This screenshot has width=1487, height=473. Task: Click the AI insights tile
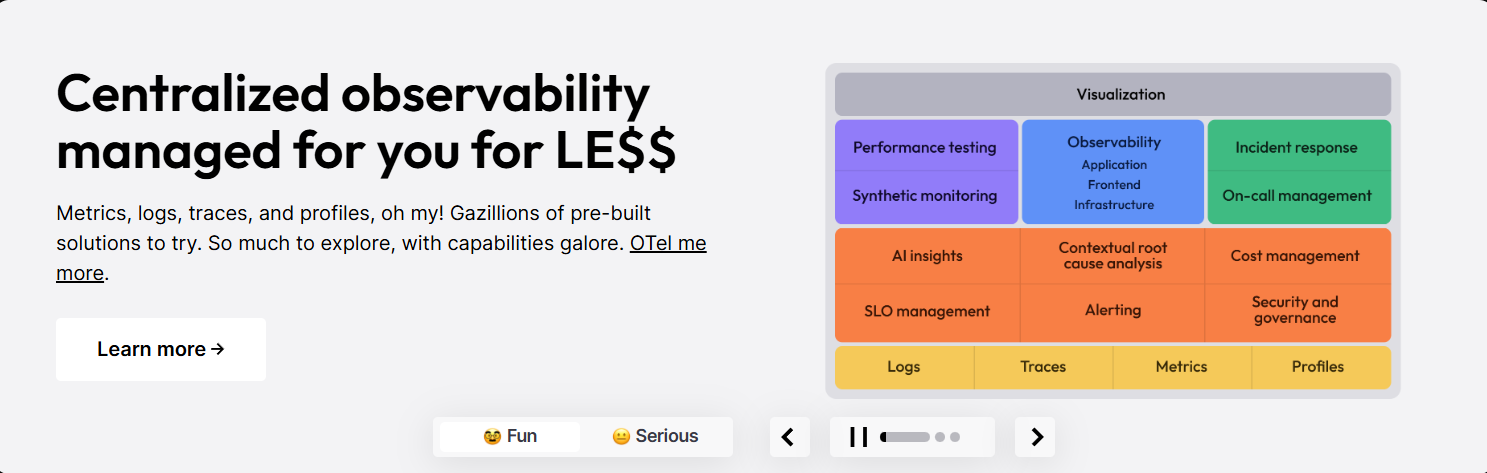[927, 256]
